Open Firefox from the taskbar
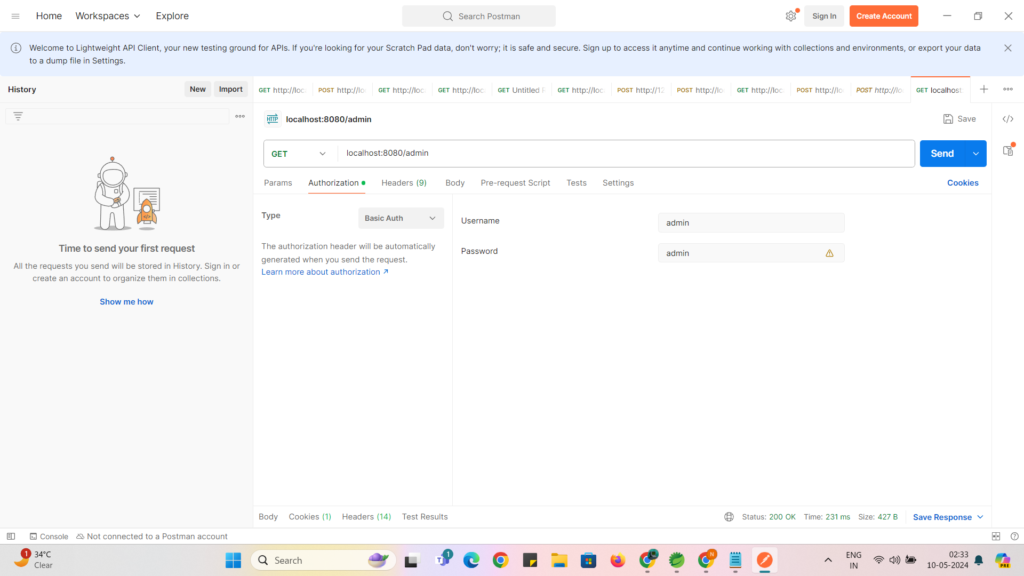Viewport: 1024px width, 576px height. (x=617, y=560)
